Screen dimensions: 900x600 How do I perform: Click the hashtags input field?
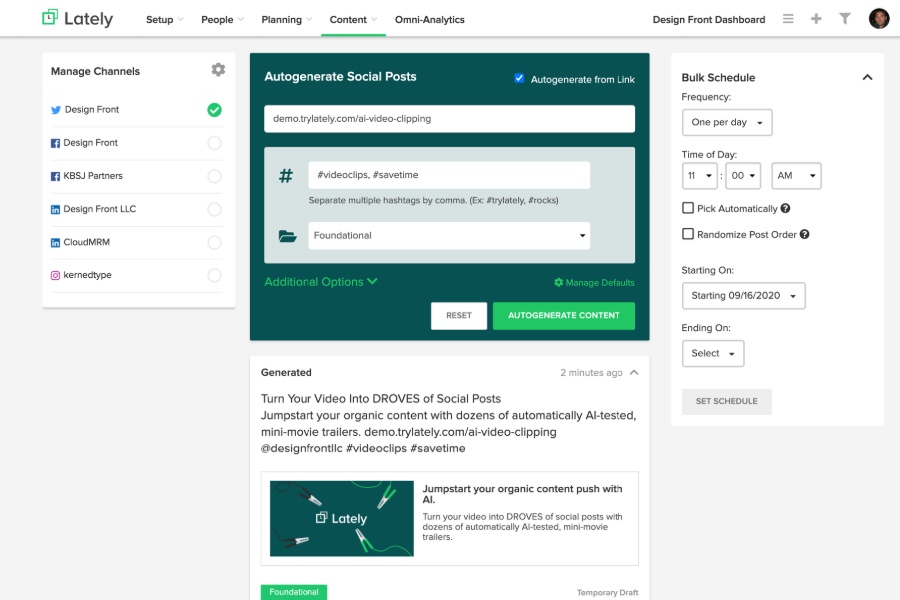tap(449, 175)
